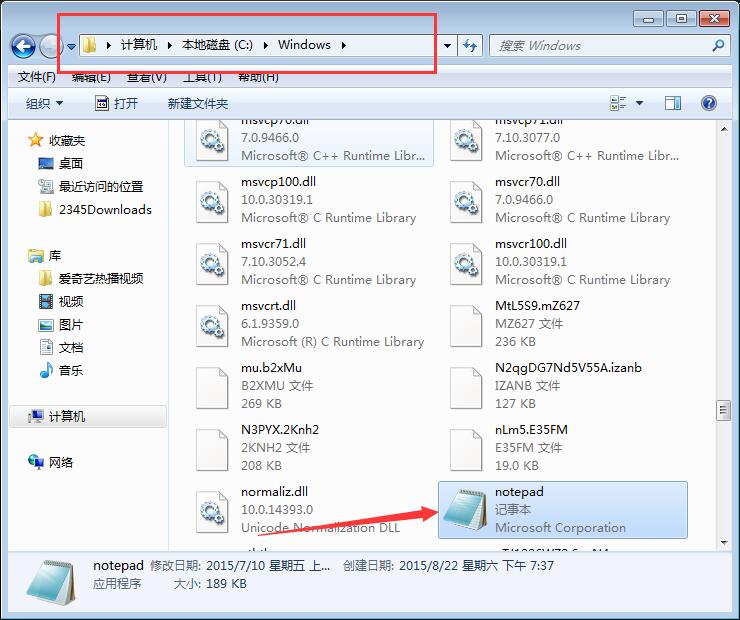The image size is (740, 620).
Task: Open the 组织 dropdown menu
Action: click(x=44, y=103)
